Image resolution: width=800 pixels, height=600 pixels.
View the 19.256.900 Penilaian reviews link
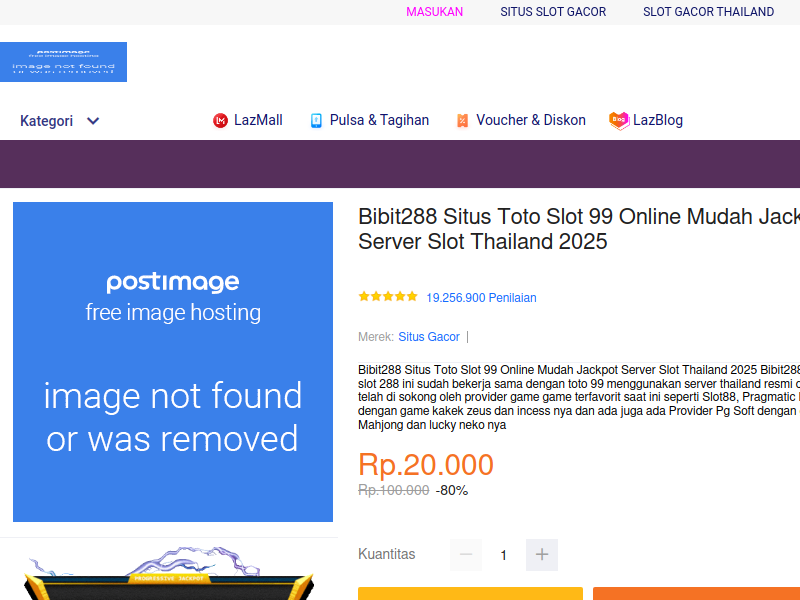[481, 298]
